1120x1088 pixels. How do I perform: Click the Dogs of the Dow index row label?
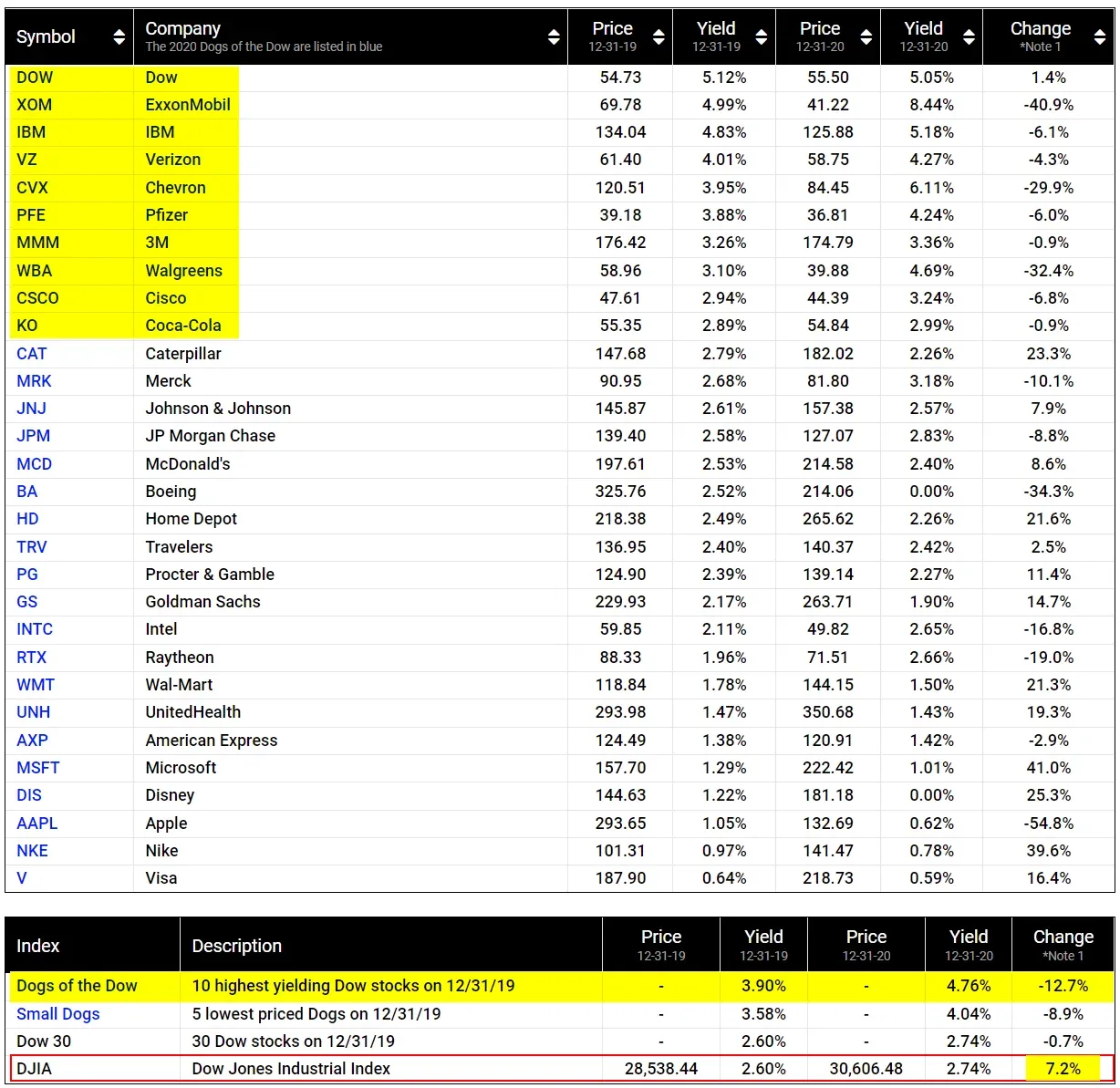tap(77, 986)
